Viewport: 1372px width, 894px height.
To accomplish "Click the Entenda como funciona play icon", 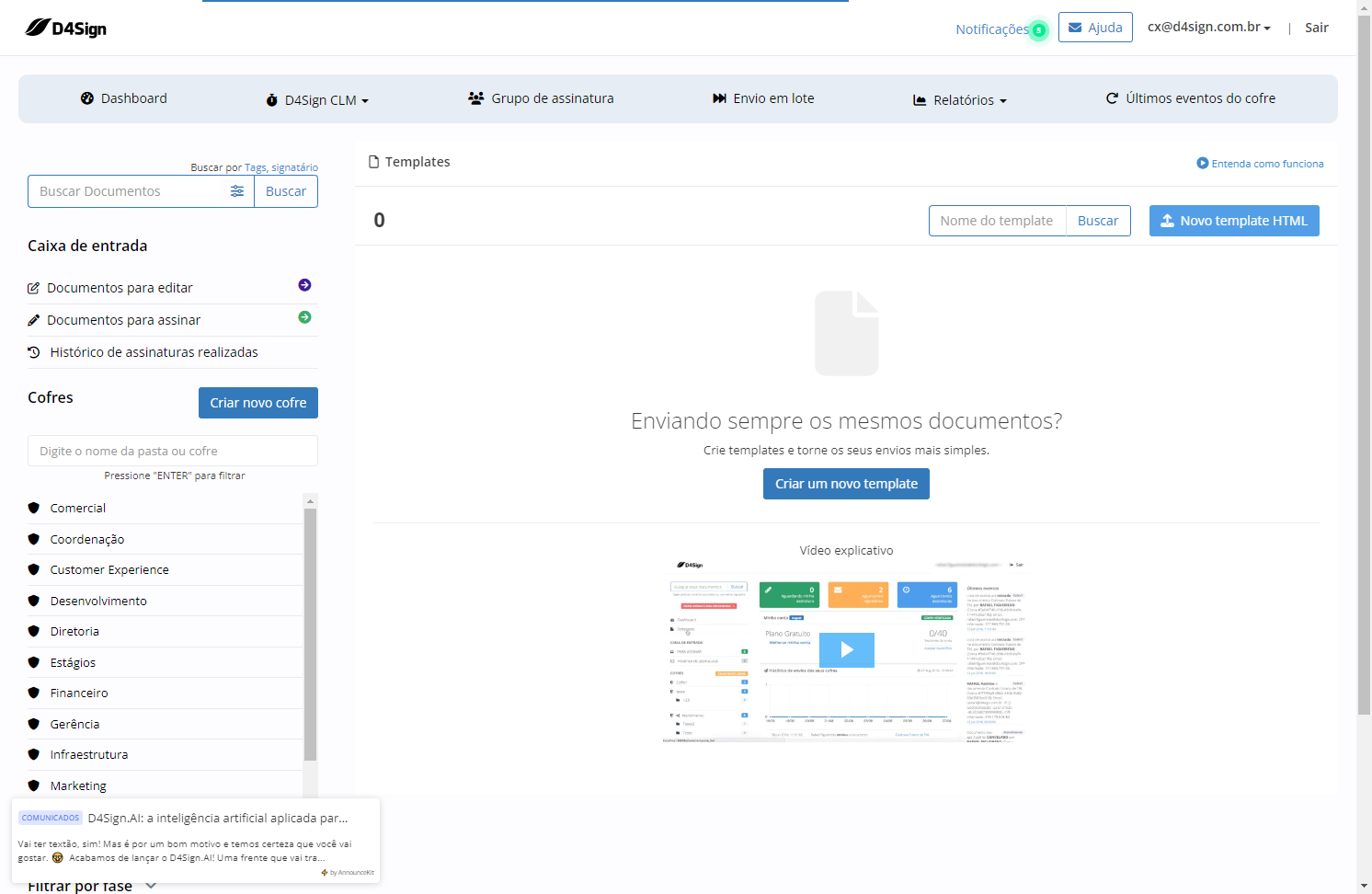I will pos(1202,163).
